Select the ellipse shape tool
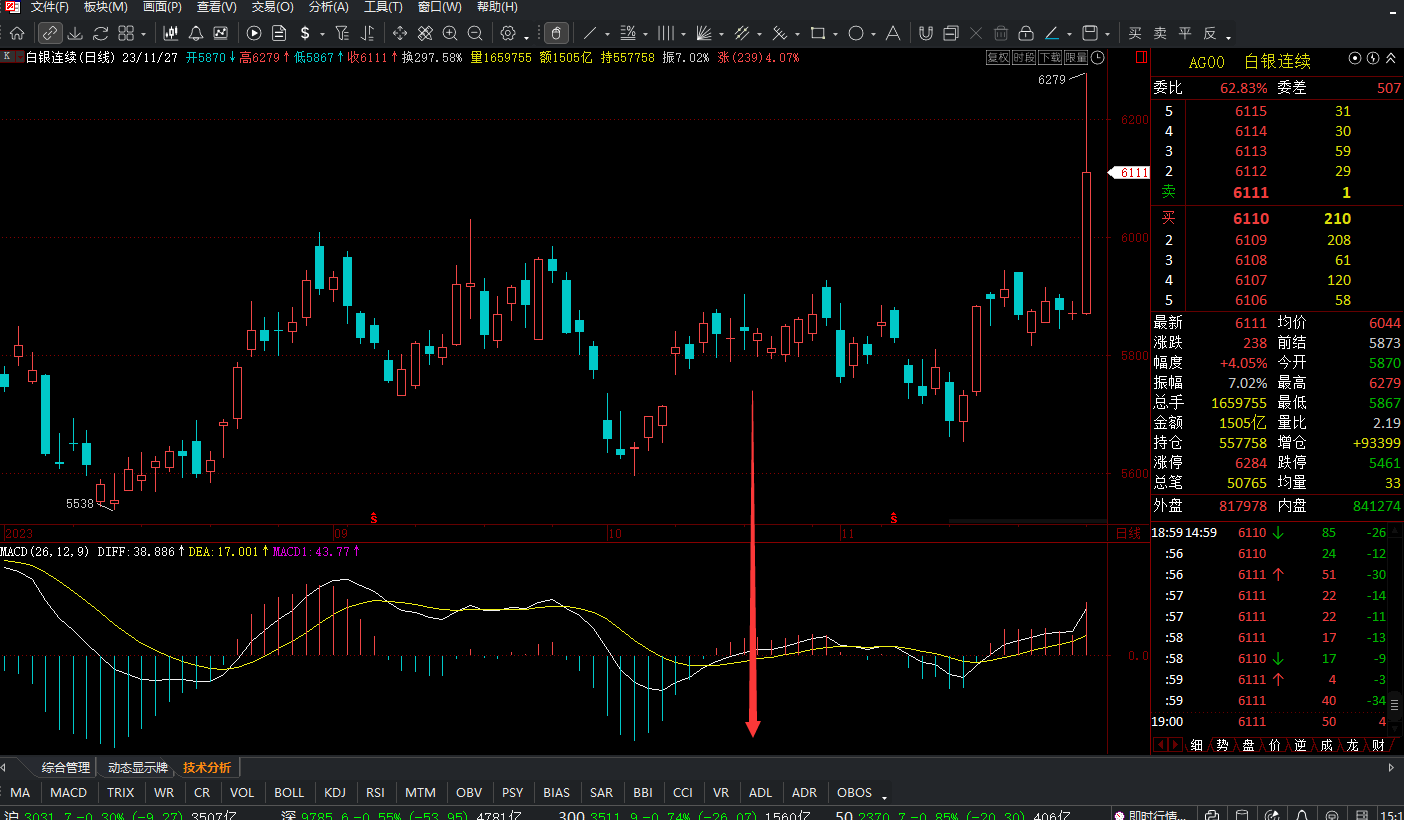This screenshot has height=820, width=1404. [x=856, y=33]
